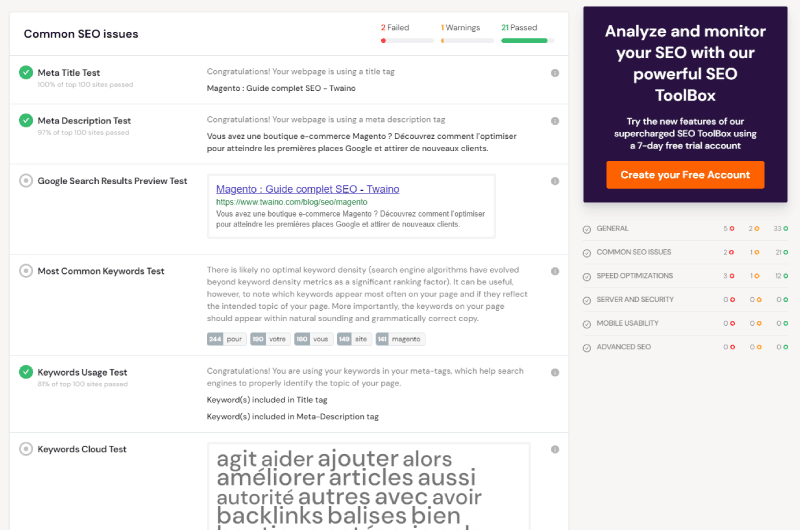Click the check circle icon beside SERVER AND SECURITY
This screenshot has height=530, width=800.
587,300
